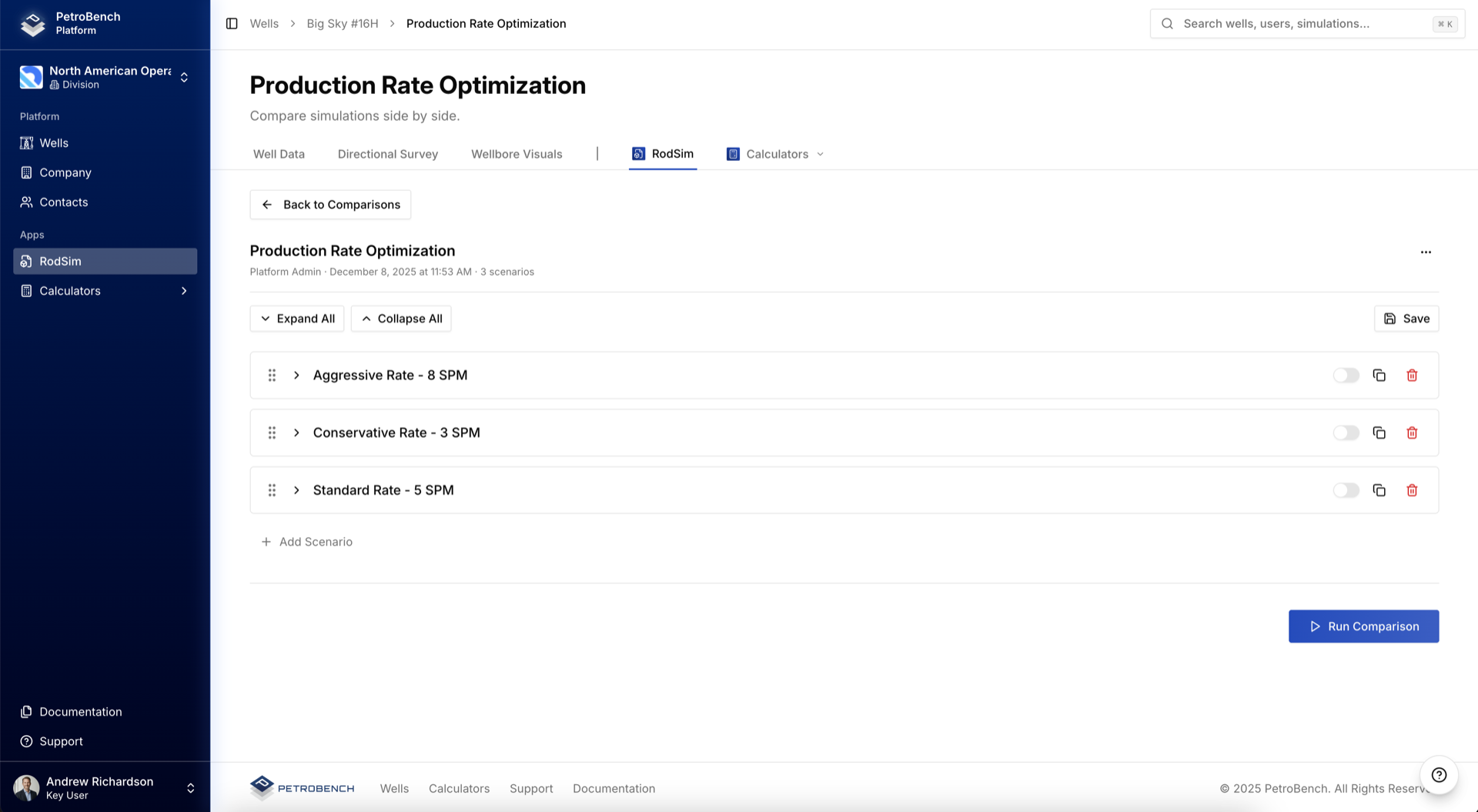
Task: Switch to the Directional Survey tab
Action: coord(388,154)
